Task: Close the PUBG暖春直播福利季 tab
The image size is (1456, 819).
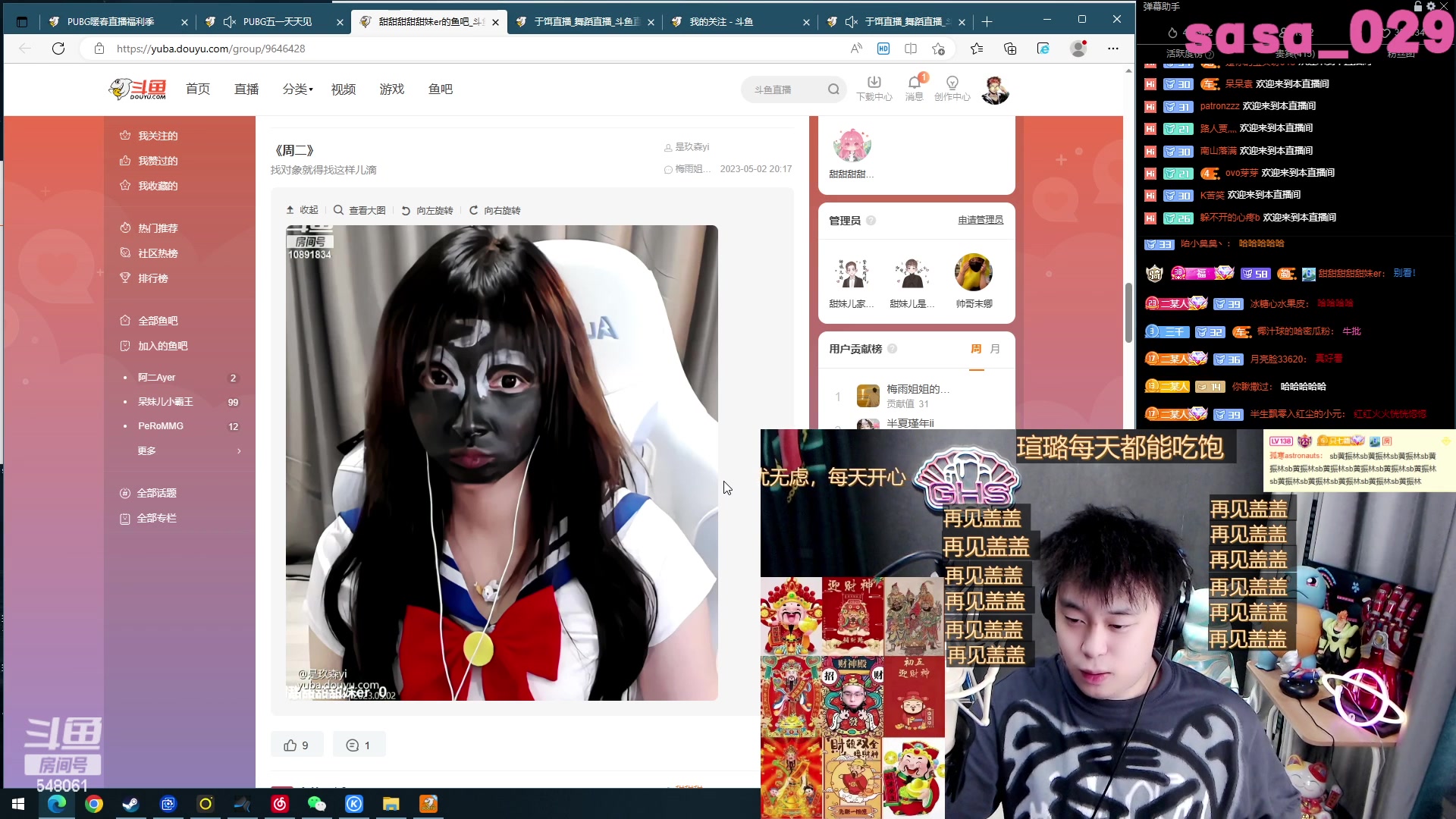Action: (185, 22)
